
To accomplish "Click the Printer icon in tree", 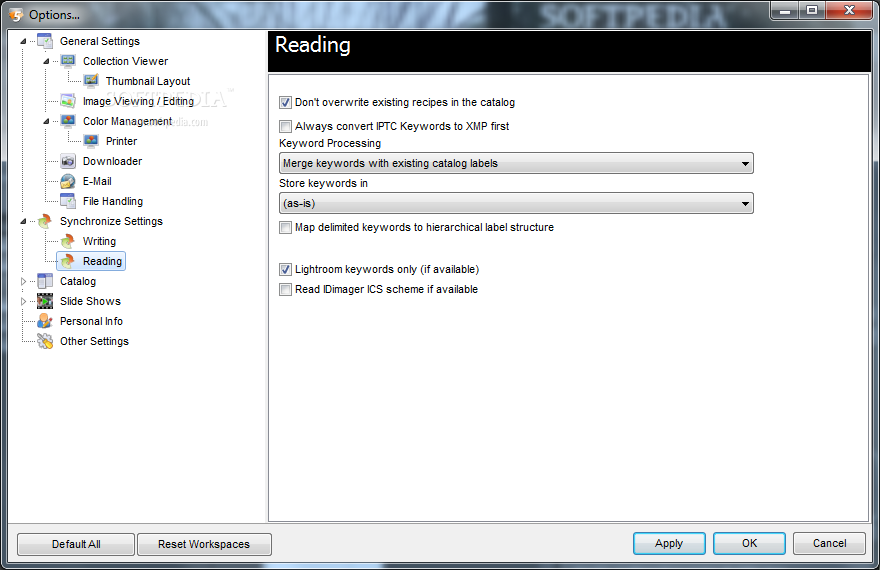I will (91, 141).
